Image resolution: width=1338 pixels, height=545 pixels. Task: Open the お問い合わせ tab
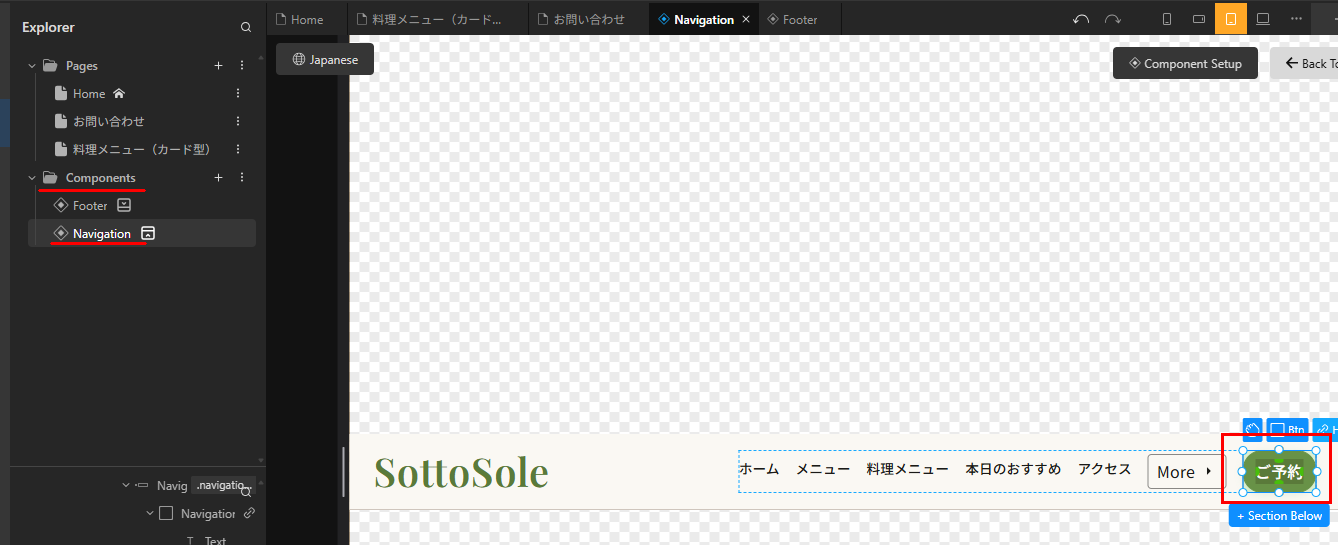[x=588, y=19]
